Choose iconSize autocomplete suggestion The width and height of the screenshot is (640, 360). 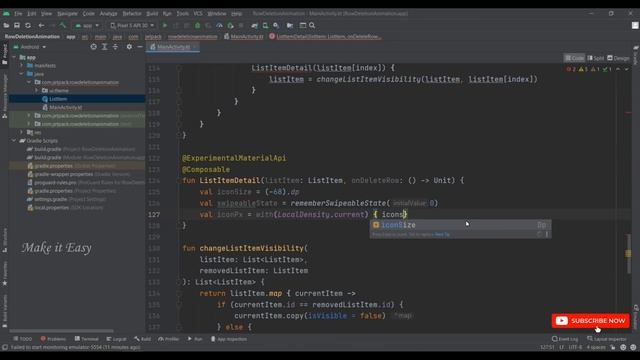pyautogui.click(x=460, y=225)
